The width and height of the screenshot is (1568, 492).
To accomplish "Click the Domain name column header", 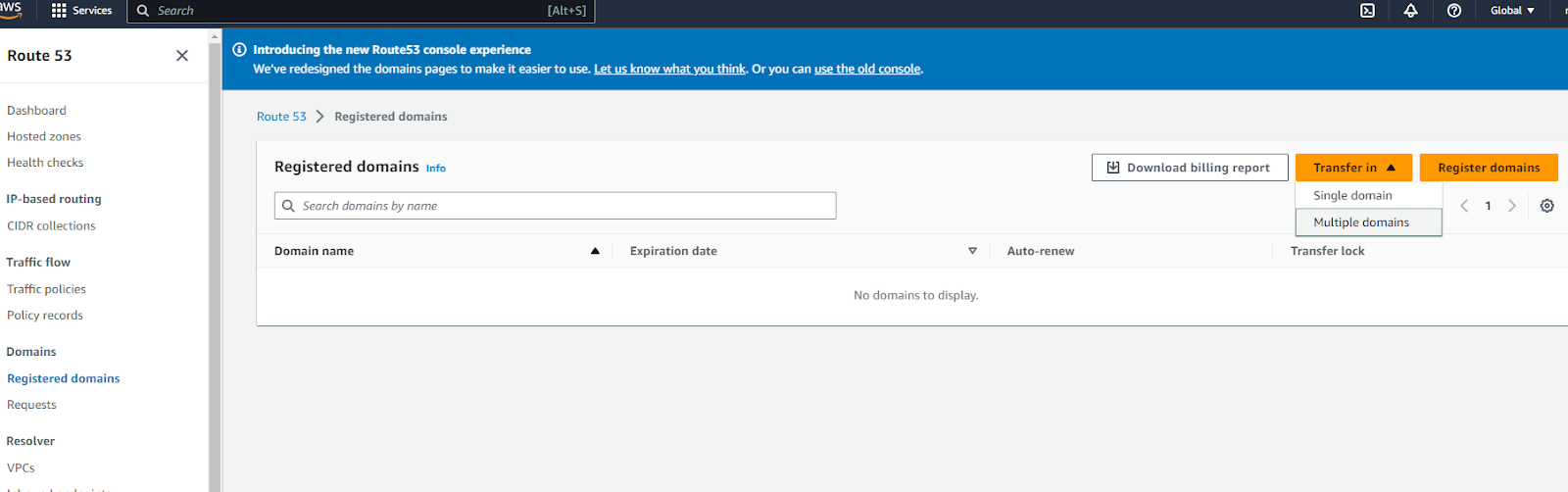I will click(314, 251).
